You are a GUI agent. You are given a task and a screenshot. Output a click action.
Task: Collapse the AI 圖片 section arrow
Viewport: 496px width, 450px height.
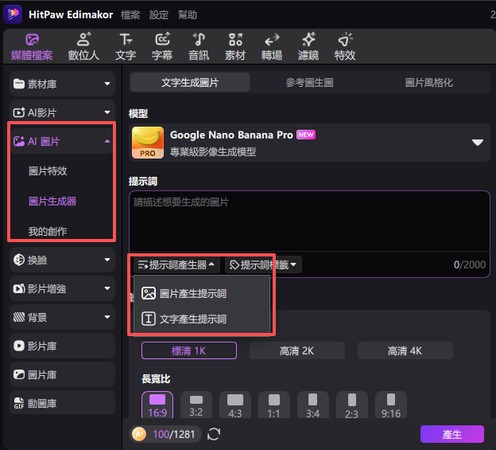tap(107, 141)
